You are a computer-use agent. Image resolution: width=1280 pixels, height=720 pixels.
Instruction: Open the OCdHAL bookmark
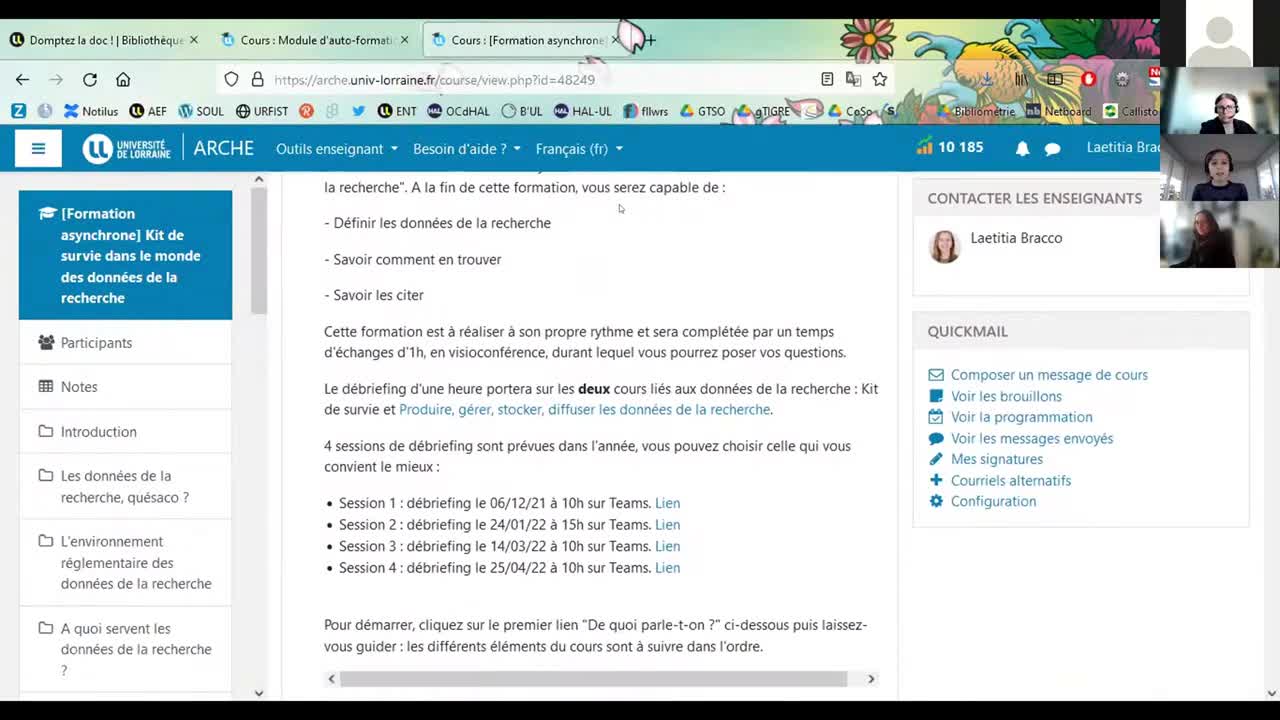458,111
